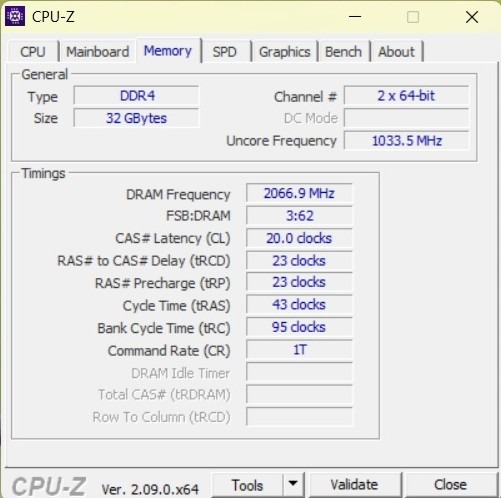The image size is (501, 498).
Task: Minimize the CPU-Z window
Action: (355, 17)
